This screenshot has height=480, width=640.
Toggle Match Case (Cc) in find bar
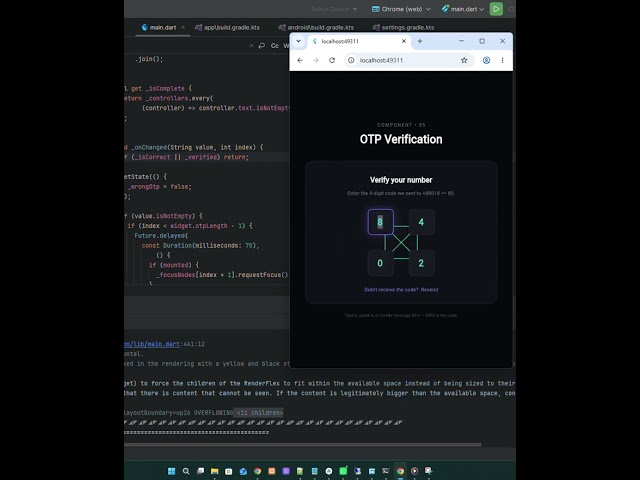coord(275,46)
